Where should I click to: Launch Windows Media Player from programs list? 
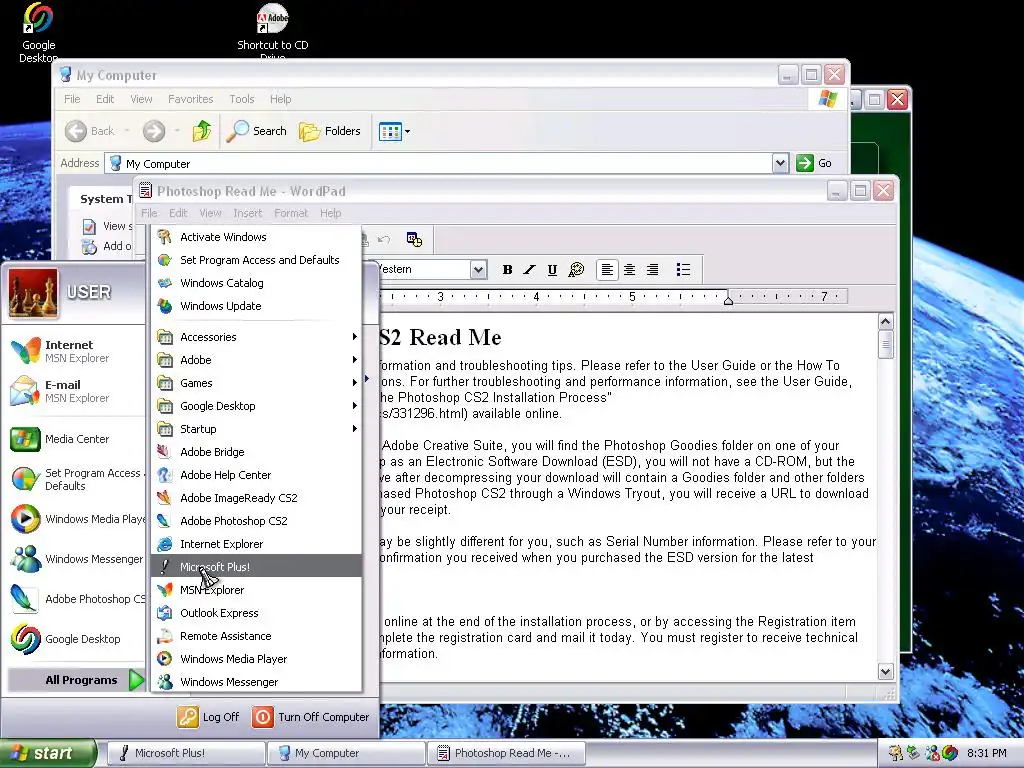[x=257, y=659]
